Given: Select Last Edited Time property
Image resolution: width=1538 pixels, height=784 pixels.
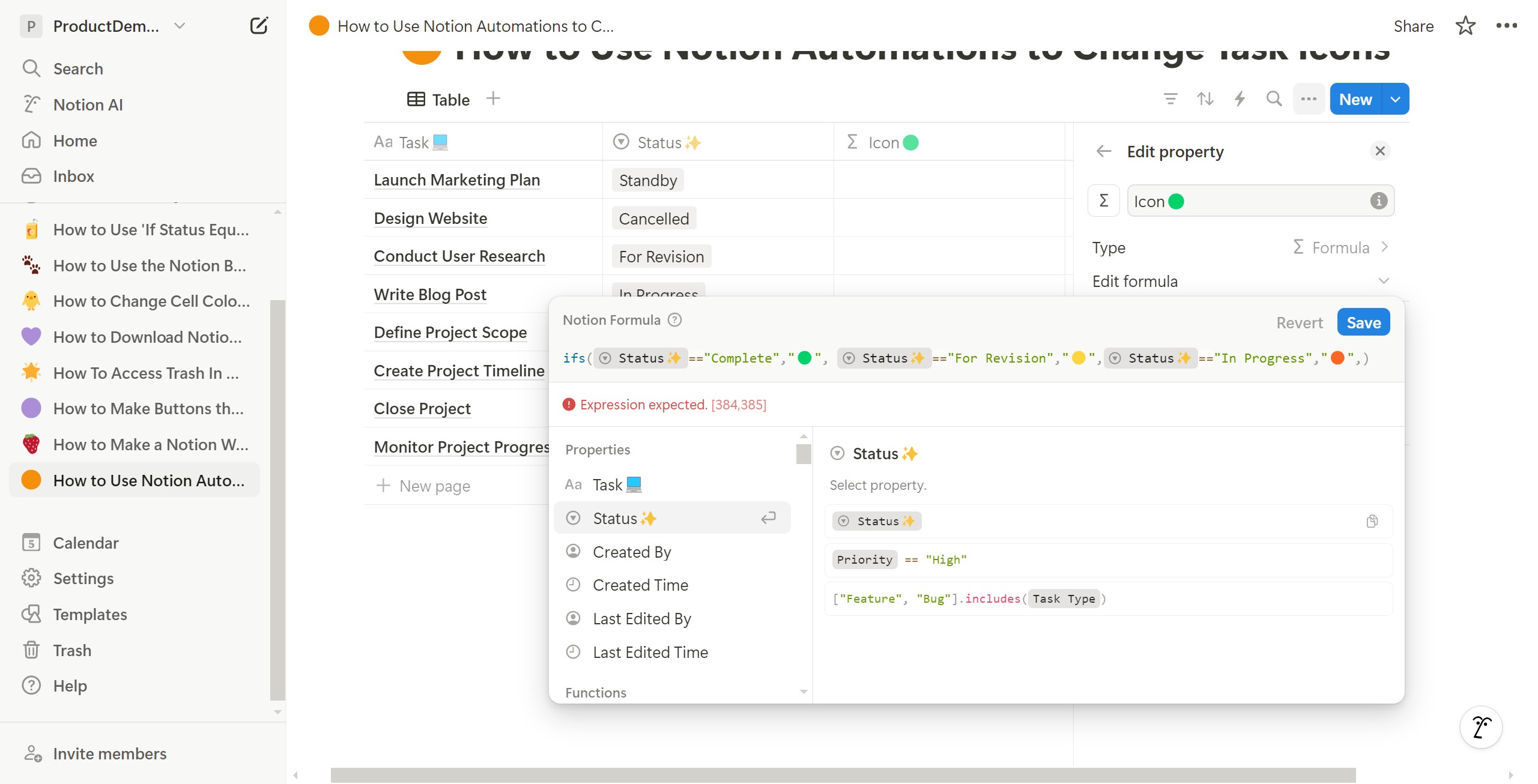Looking at the screenshot, I should pos(672,652).
